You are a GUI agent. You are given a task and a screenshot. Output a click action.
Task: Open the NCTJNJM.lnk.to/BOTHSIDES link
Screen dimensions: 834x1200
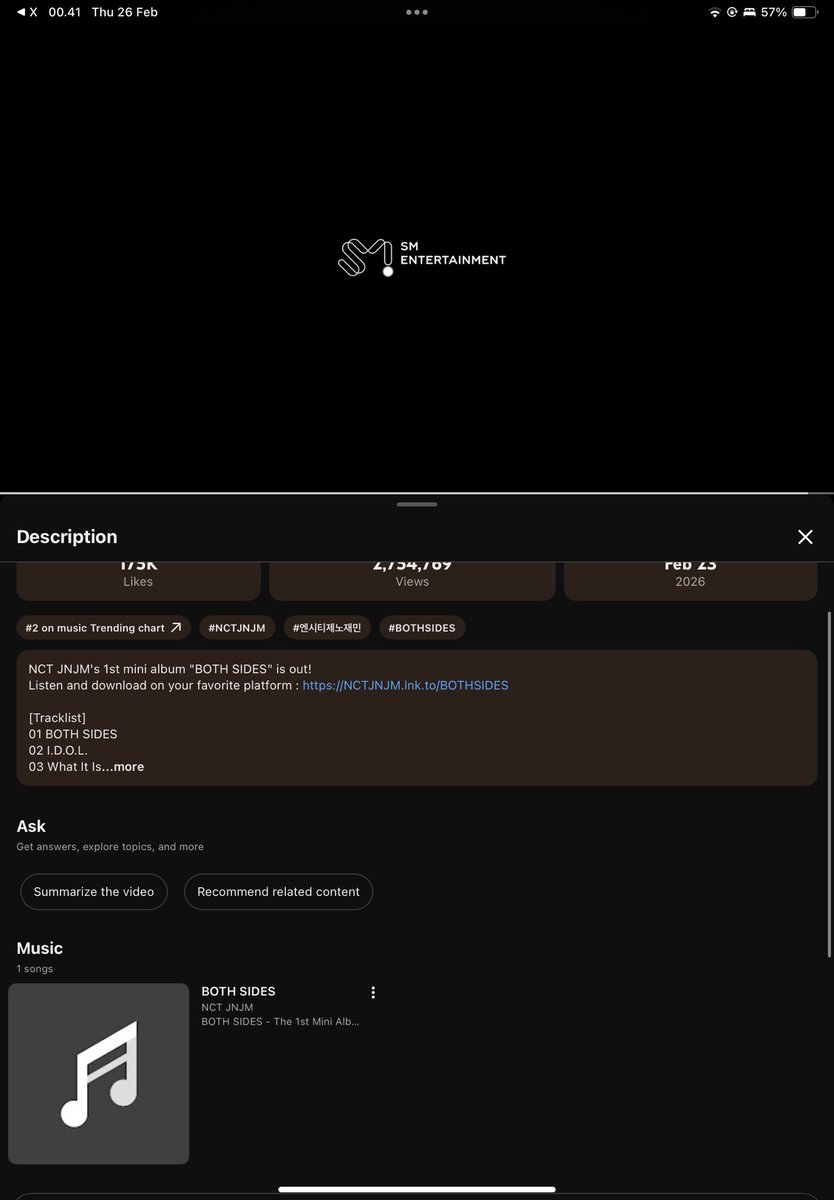click(x=405, y=685)
